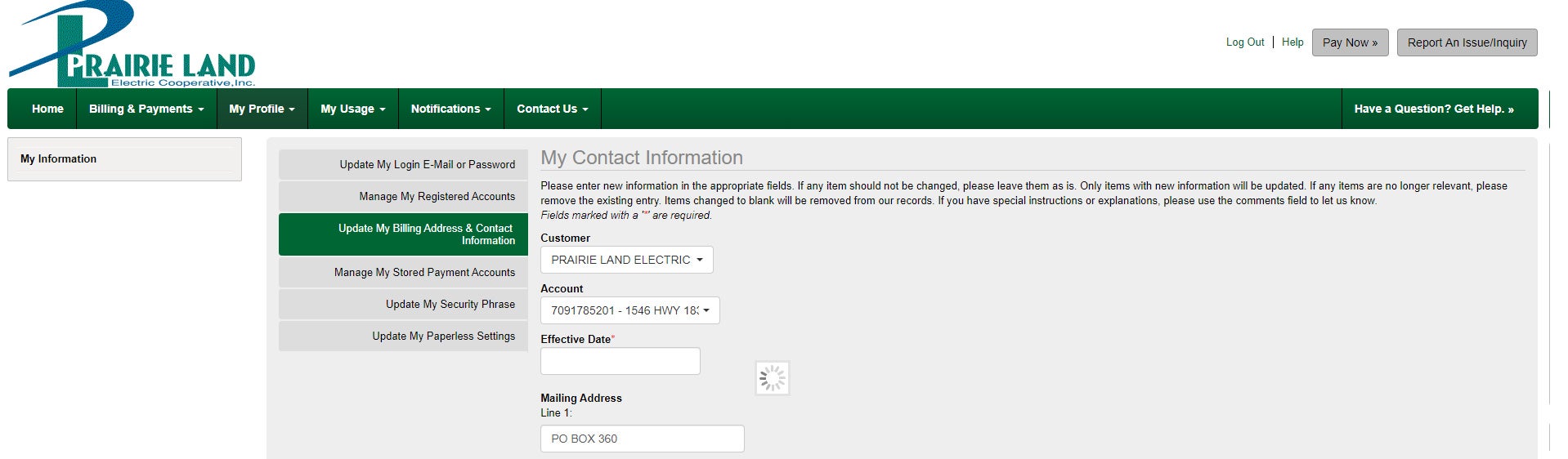The image size is (1568, 459).
Task: Open the My Usage menu
Action: 352,109
